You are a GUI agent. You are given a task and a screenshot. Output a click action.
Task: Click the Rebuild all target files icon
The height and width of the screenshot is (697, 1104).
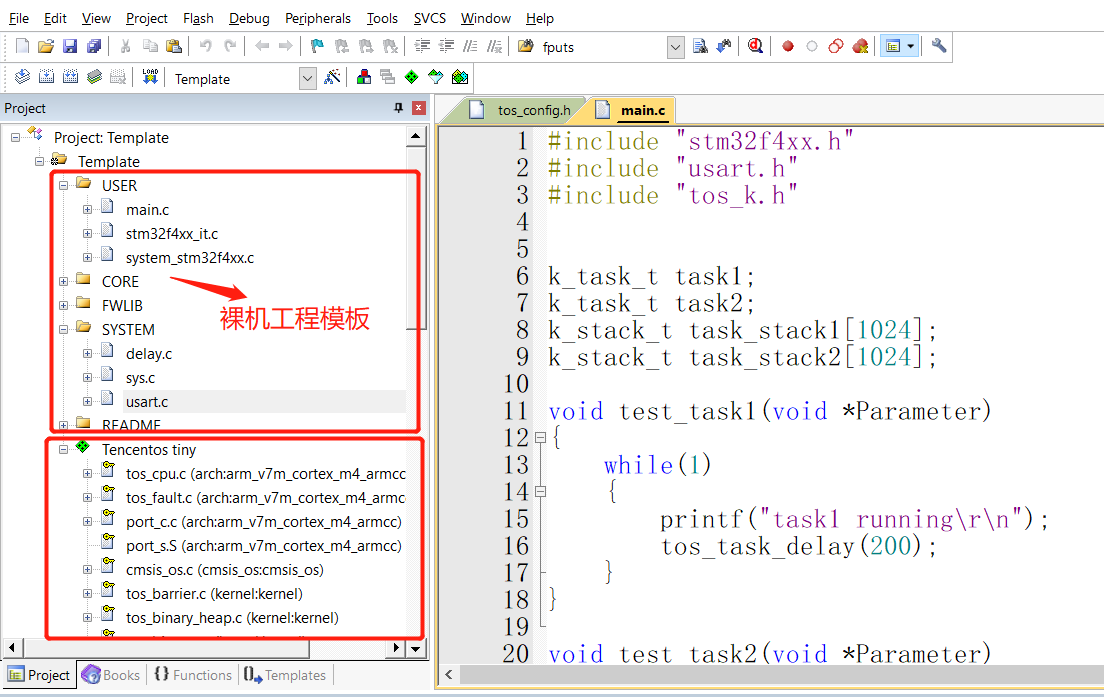click(70, 77)
